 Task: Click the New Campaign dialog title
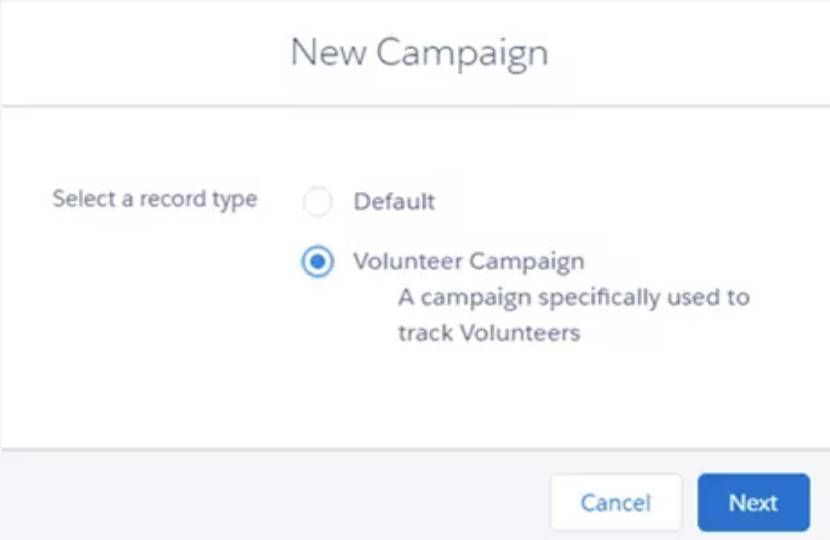(x=419, y=54)
